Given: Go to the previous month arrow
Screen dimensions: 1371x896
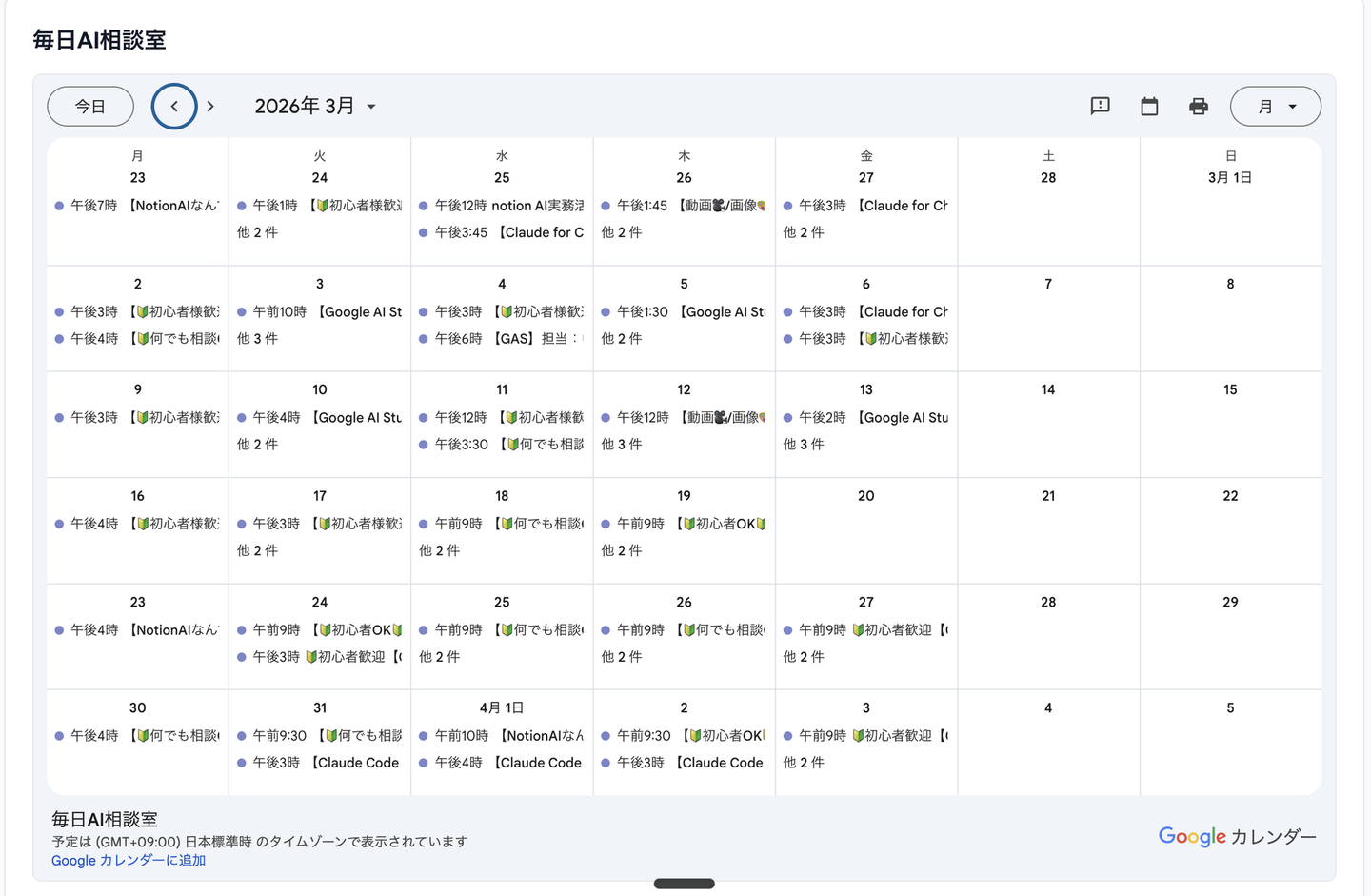Looking at the screenshot, I should pos(174,107).
